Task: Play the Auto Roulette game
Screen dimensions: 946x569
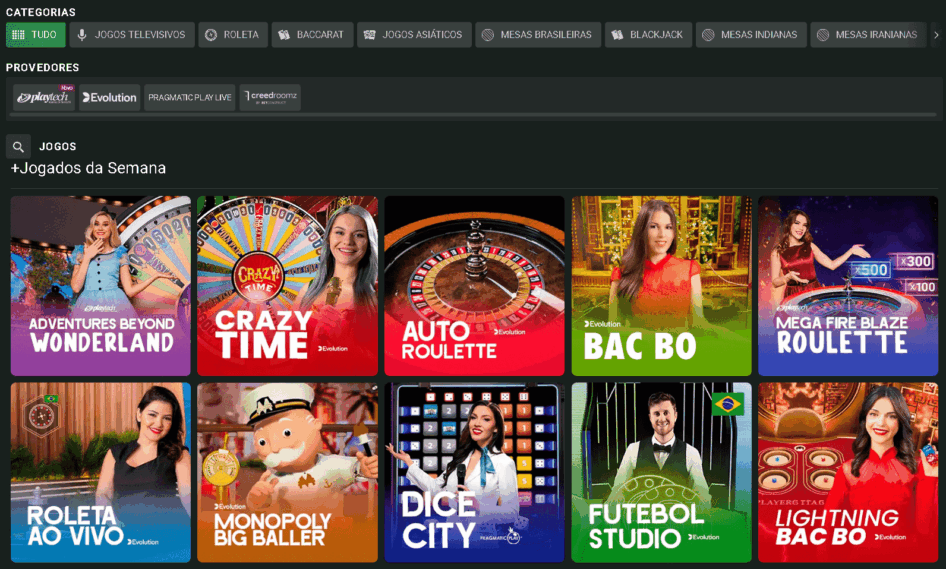Action: pos(474,285)
